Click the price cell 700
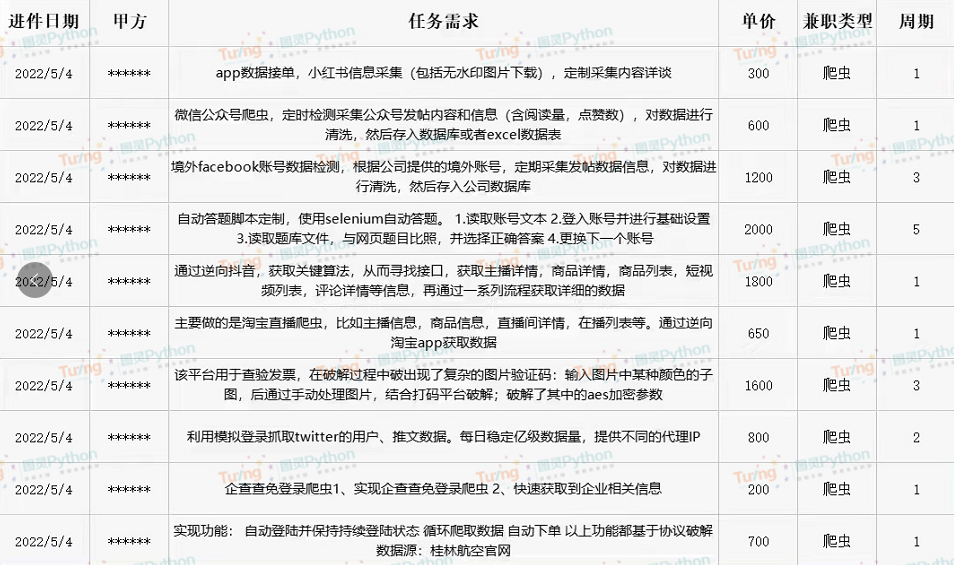This screenshot has height=565, width=954. [x=758, y=541]
